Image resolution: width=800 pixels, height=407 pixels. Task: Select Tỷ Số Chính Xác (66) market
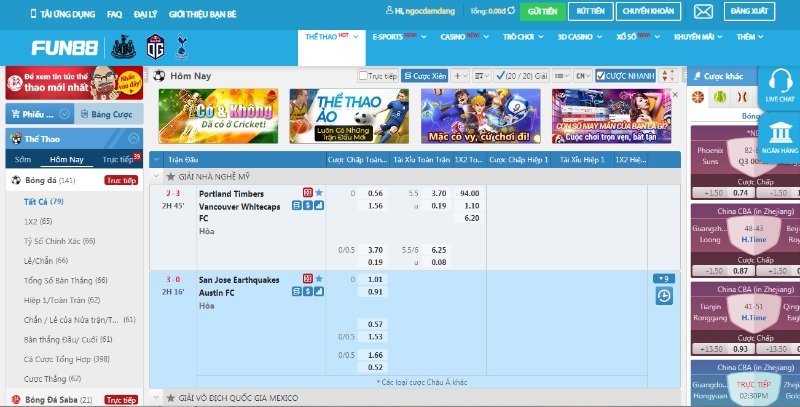[60, 241]
